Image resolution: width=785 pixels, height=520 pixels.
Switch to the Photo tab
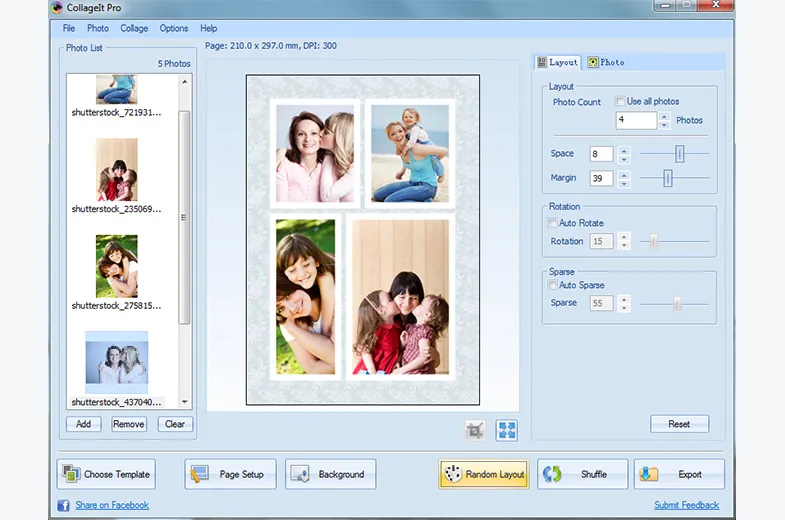click(606, 63)
